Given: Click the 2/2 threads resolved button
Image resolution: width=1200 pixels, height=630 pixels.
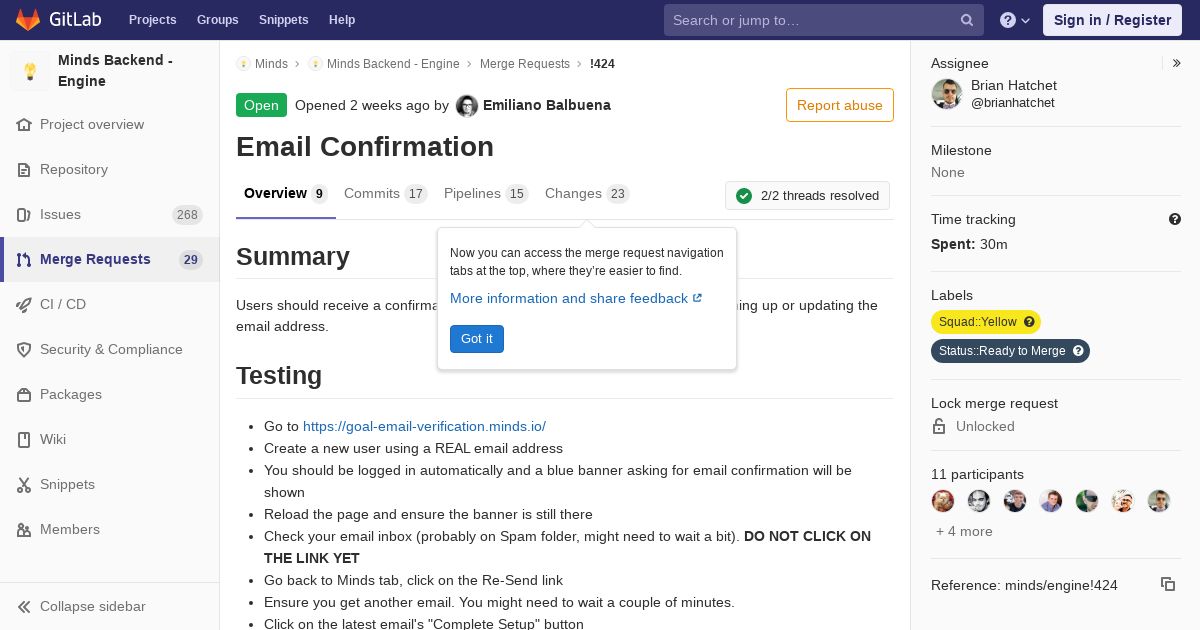Looking at the screenshot, I should tap(807, 196).
